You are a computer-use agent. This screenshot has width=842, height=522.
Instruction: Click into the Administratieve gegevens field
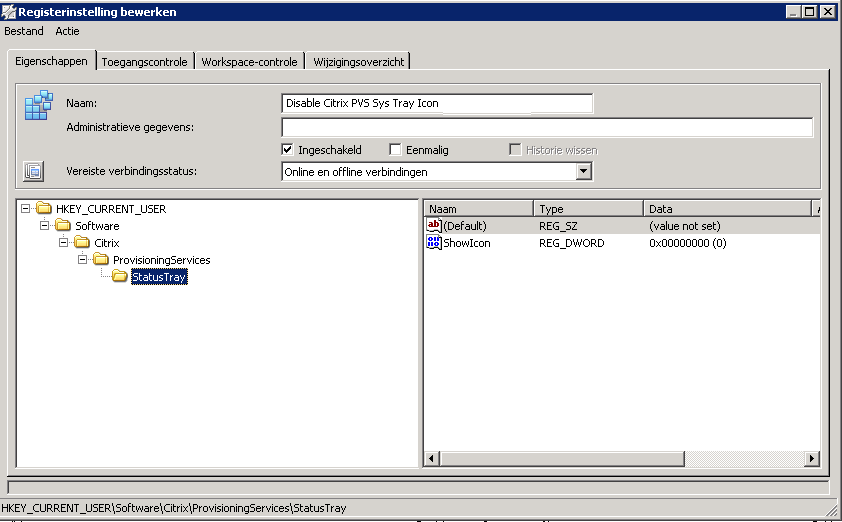(547, 127)
